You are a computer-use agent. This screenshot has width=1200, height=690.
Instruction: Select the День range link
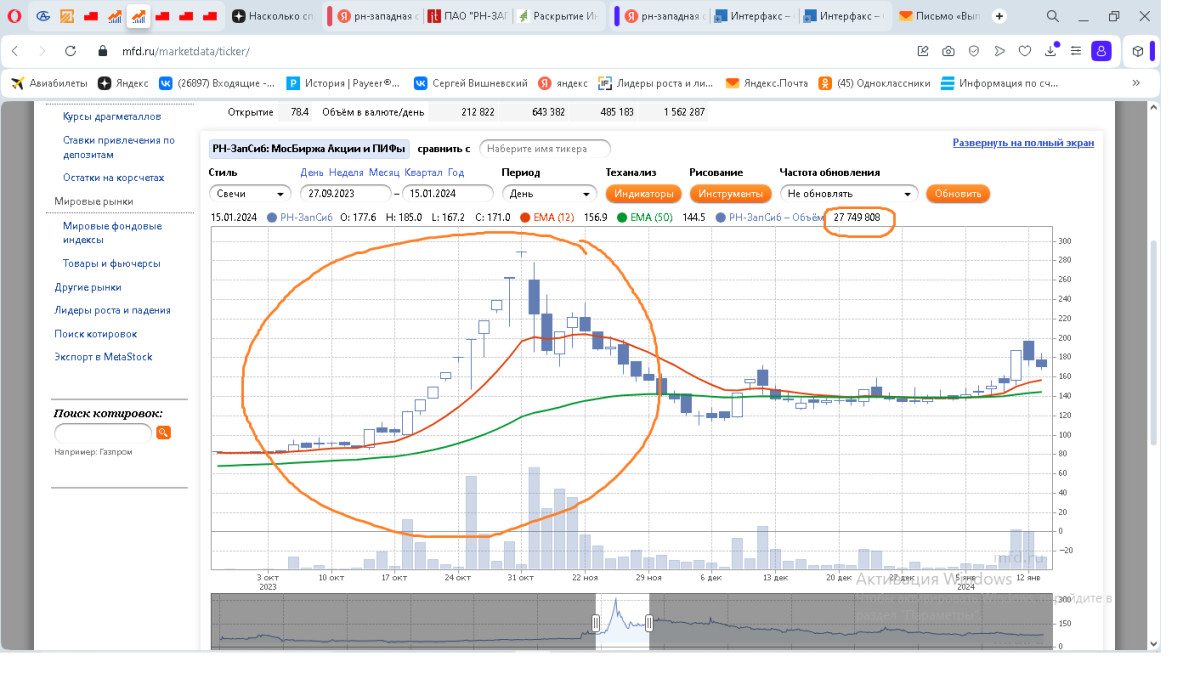[x=312, y=172]
